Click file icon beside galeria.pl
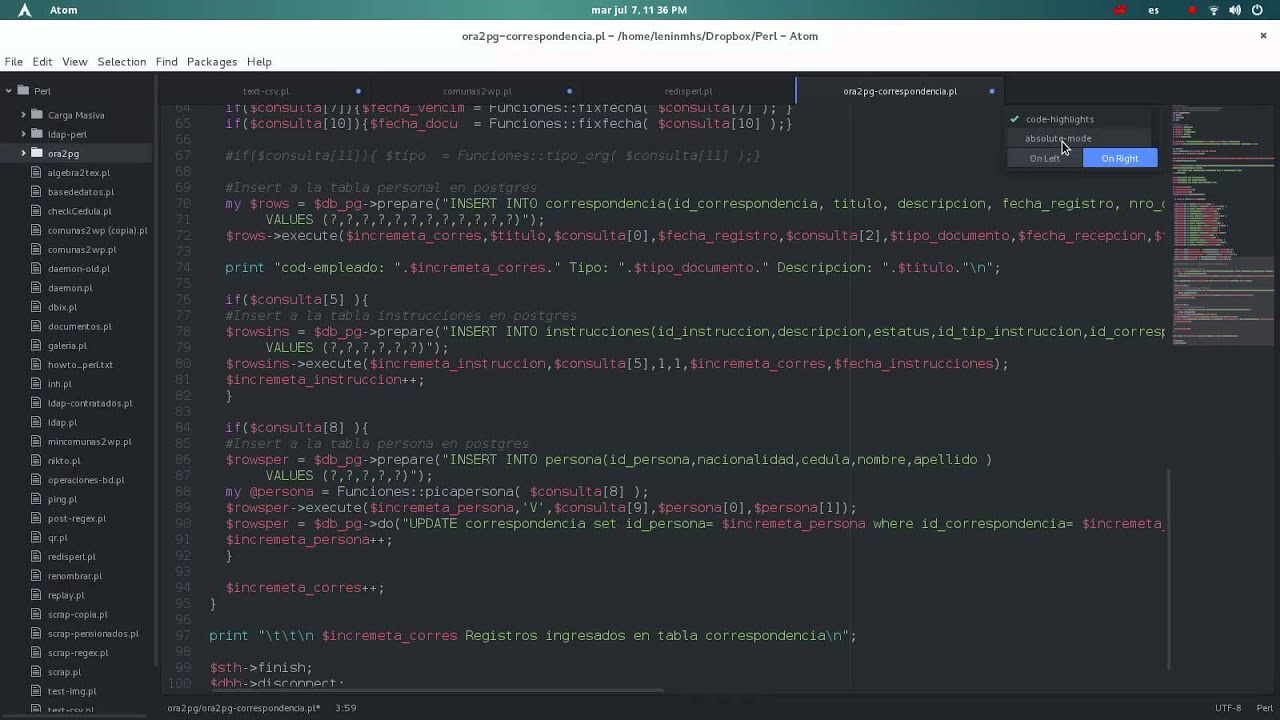 pyautogui.click(x=37, y=346)
